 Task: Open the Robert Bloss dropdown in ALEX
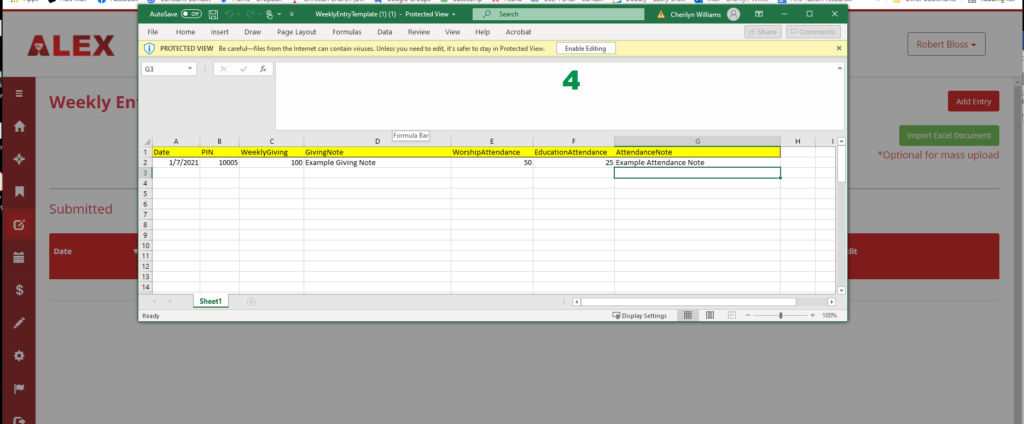946,44
